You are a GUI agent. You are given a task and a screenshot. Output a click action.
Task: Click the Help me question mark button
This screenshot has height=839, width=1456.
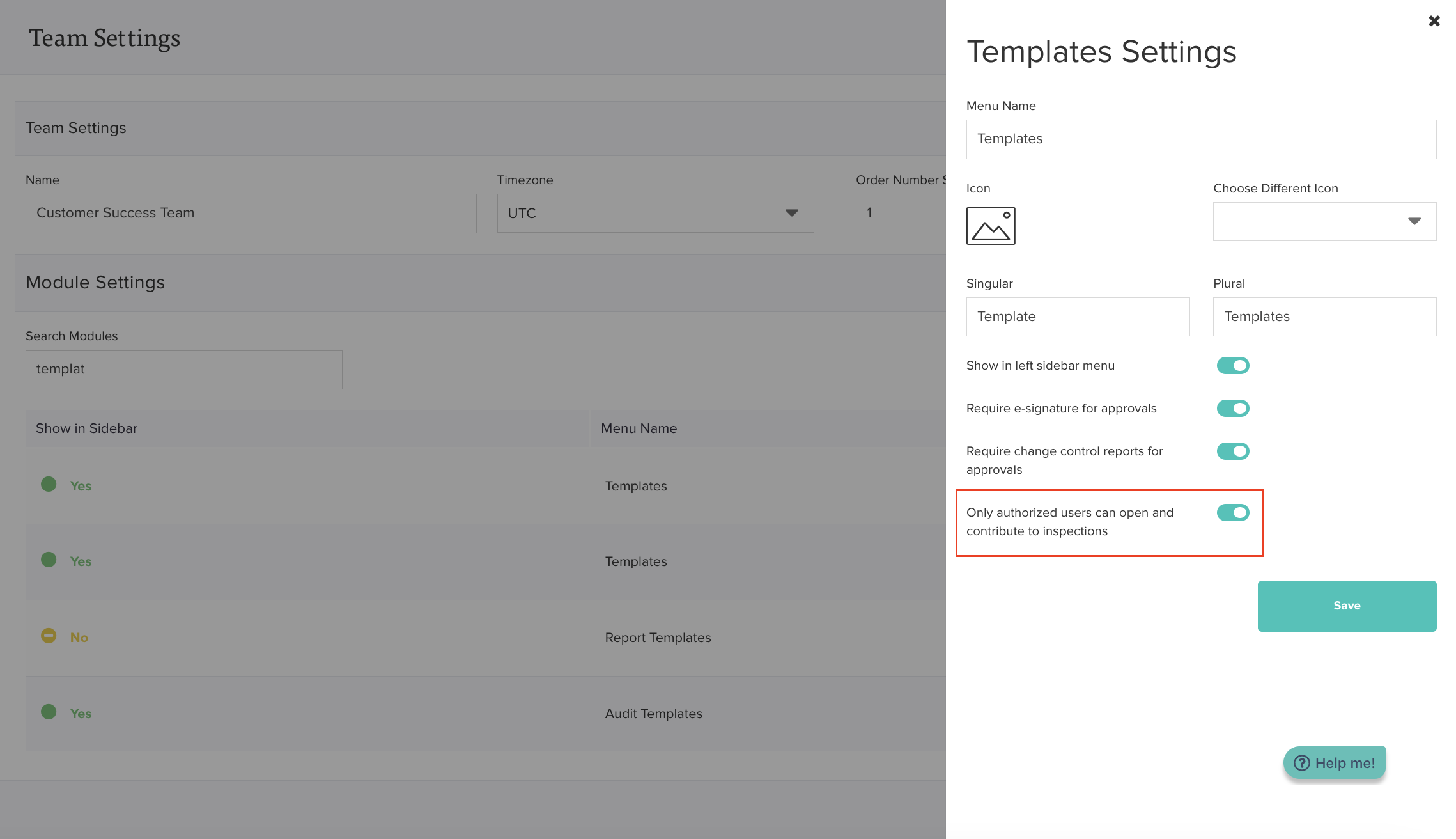click(x=1334, y=763)
